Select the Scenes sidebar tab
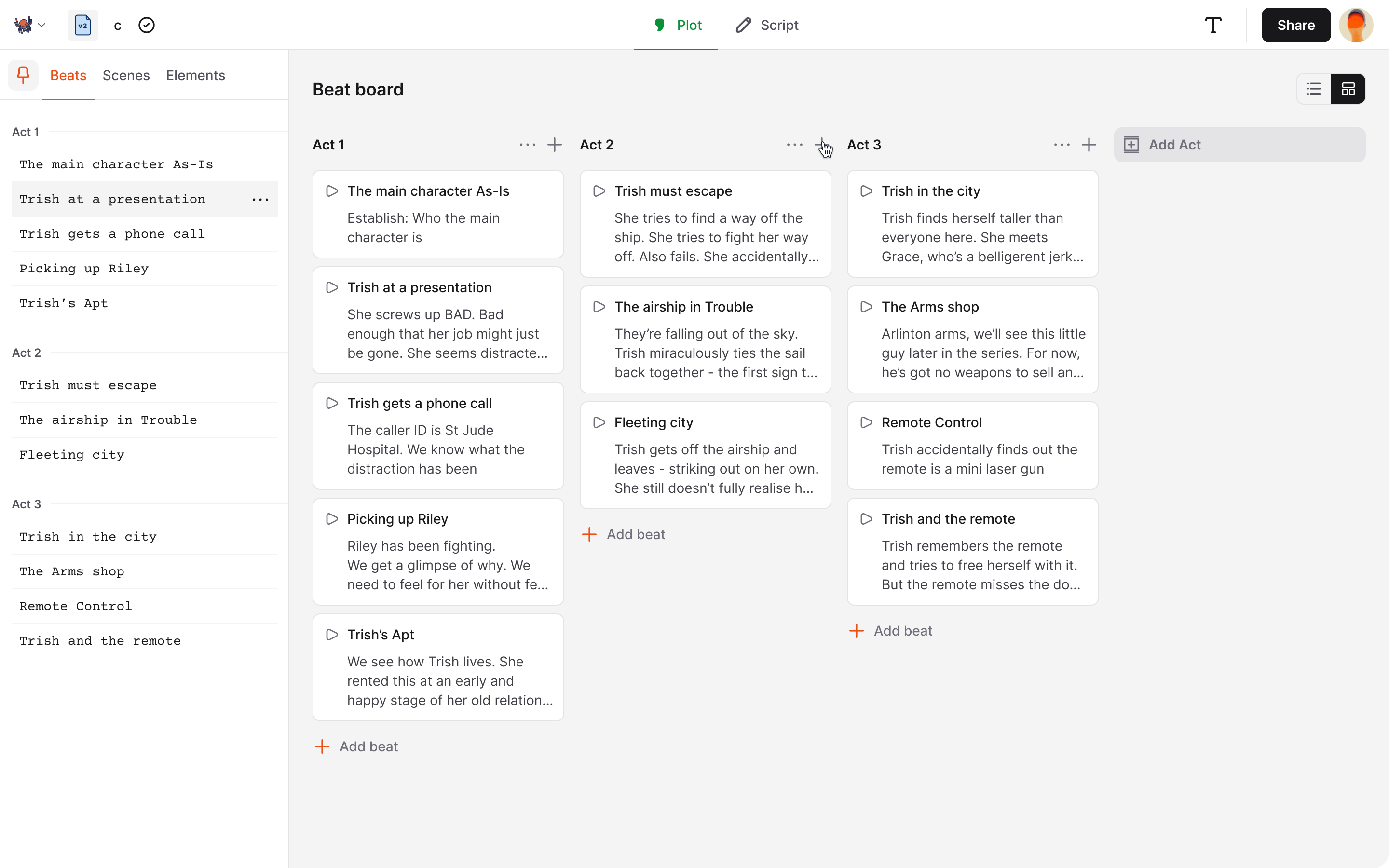 [x=126, y=75]
